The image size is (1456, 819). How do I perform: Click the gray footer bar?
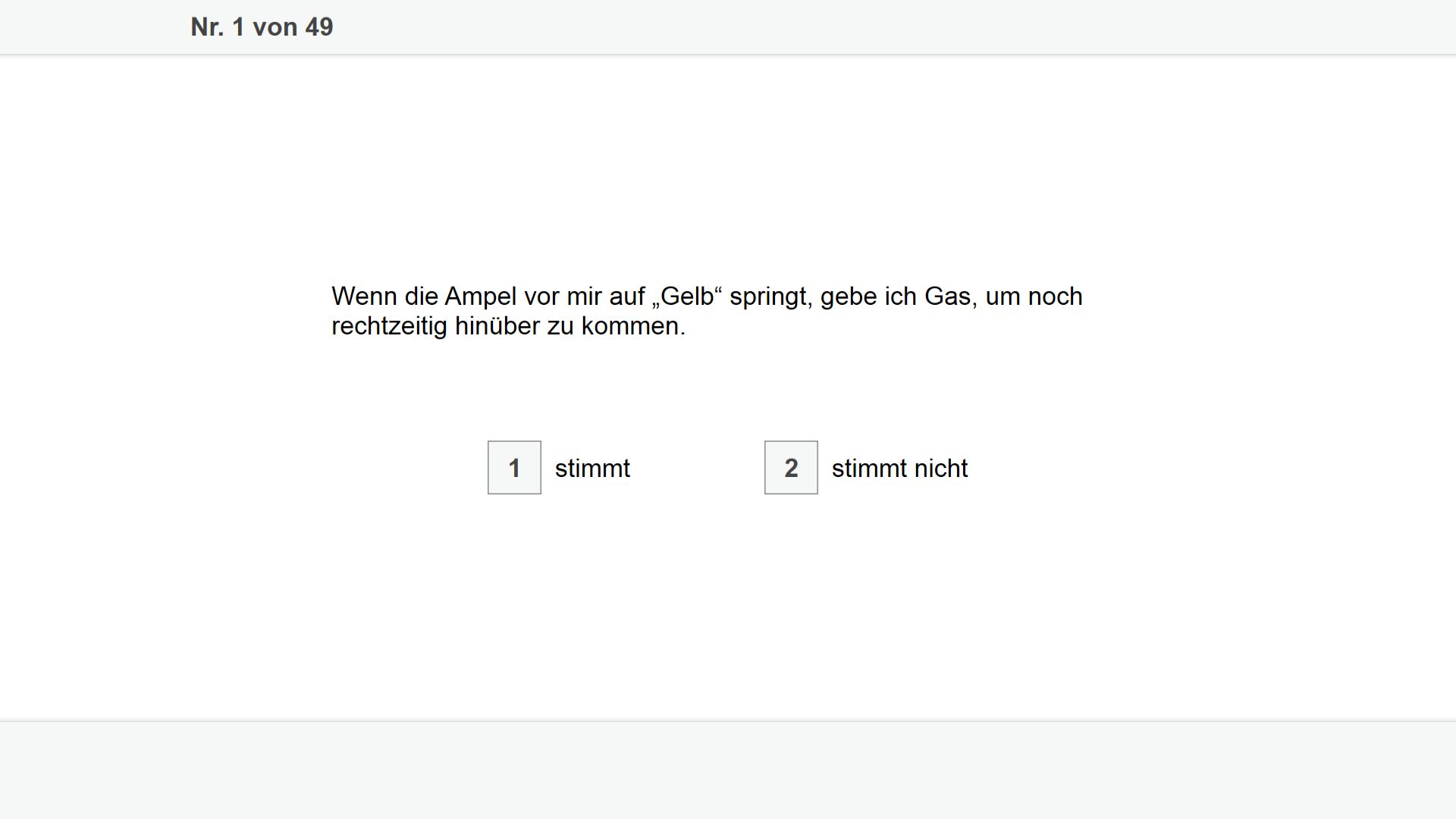point(728,770)
